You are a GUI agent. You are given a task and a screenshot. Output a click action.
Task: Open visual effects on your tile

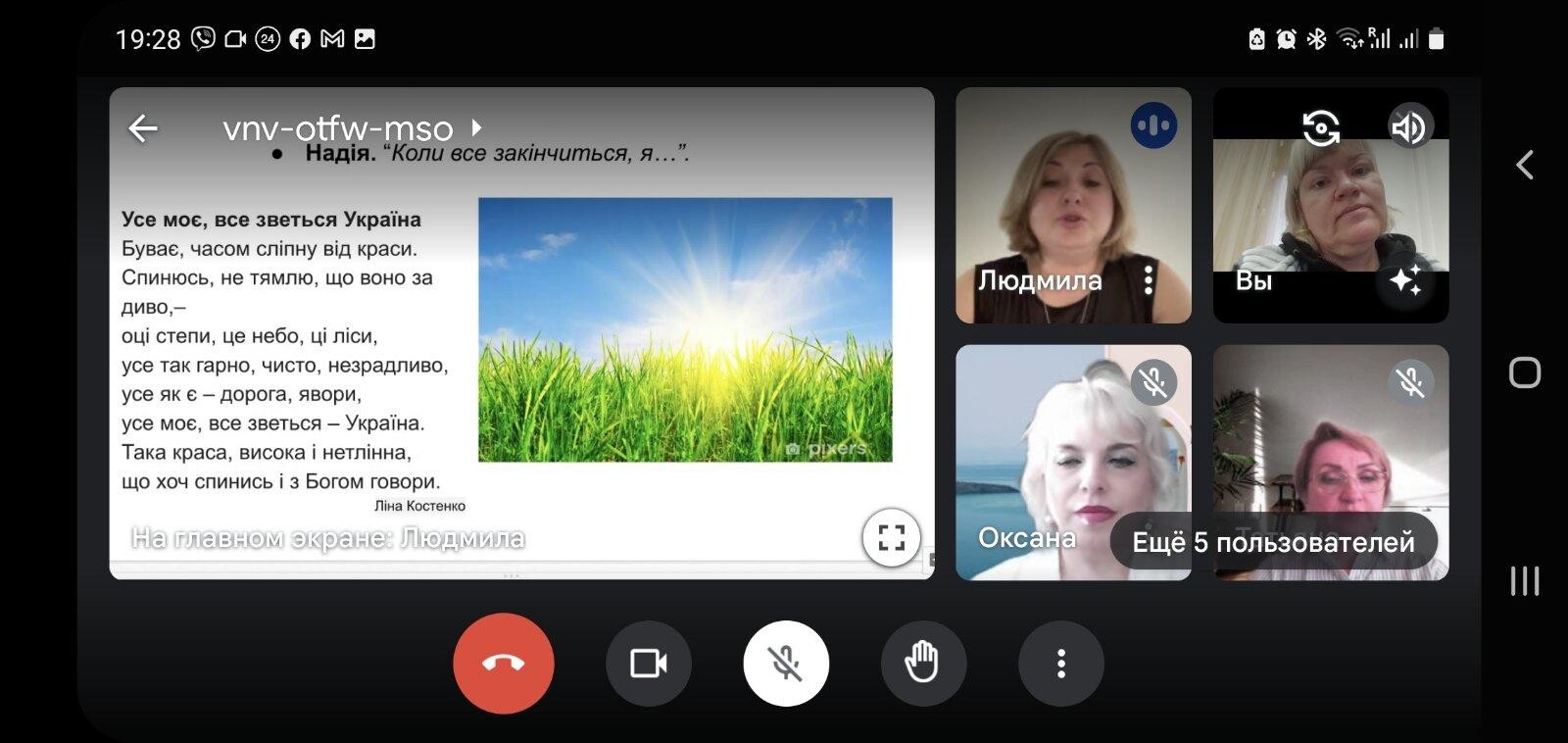pyautogui.click(x=1405, y=281)
